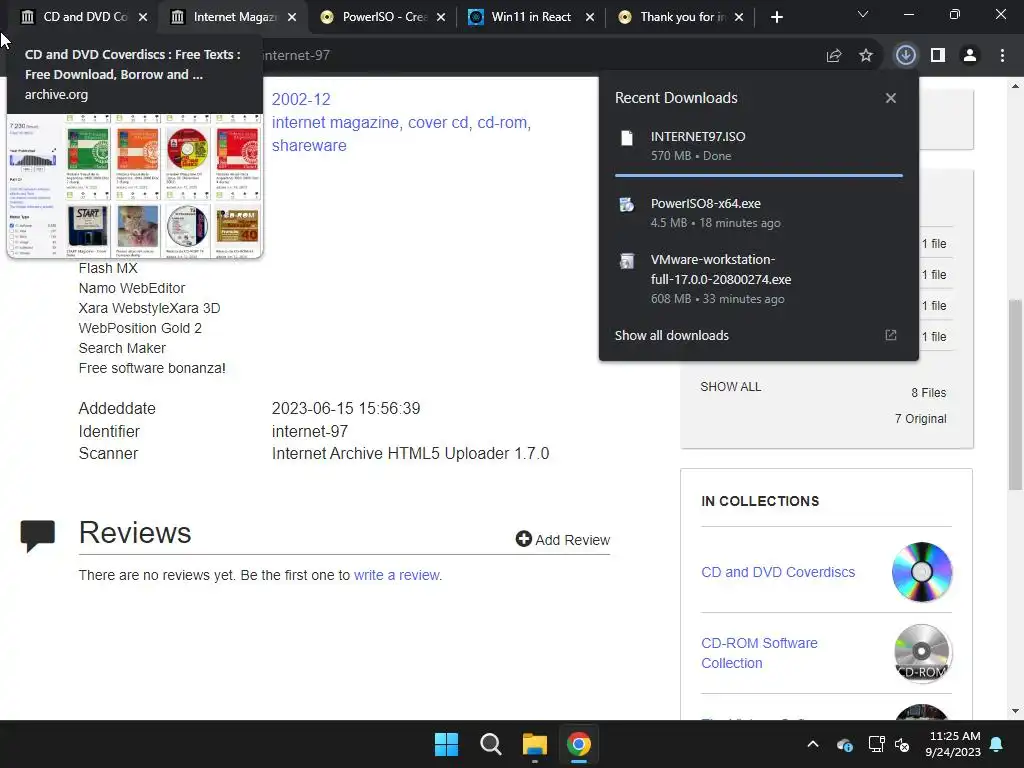Click the scrollbar down arrow
The height and width of the screenshot is (768, 1024).
[x=1015, y=711]
